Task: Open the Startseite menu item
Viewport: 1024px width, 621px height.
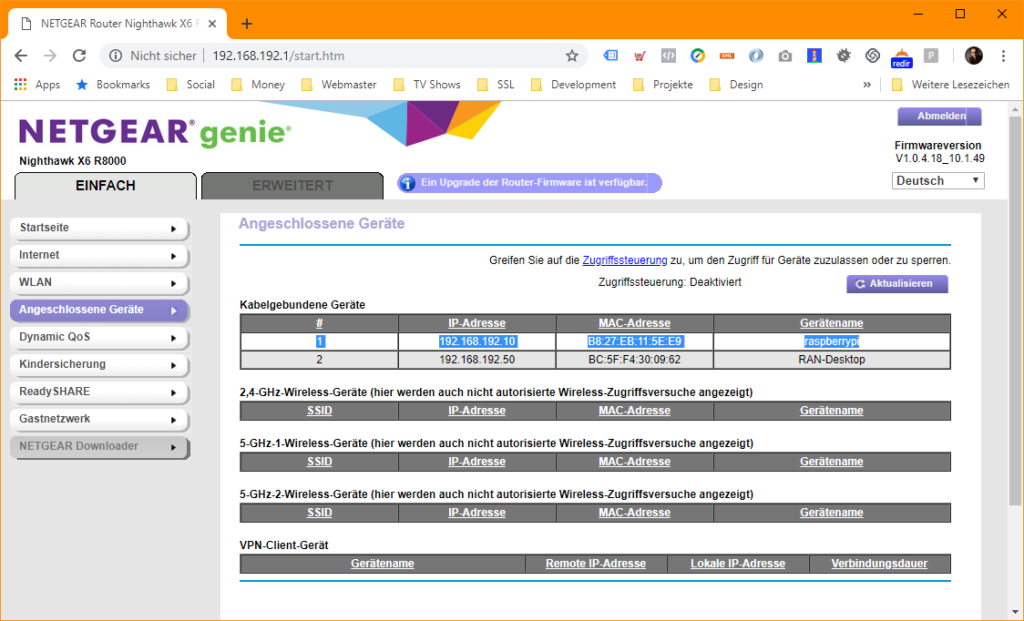Action: (x=99, y=229)
